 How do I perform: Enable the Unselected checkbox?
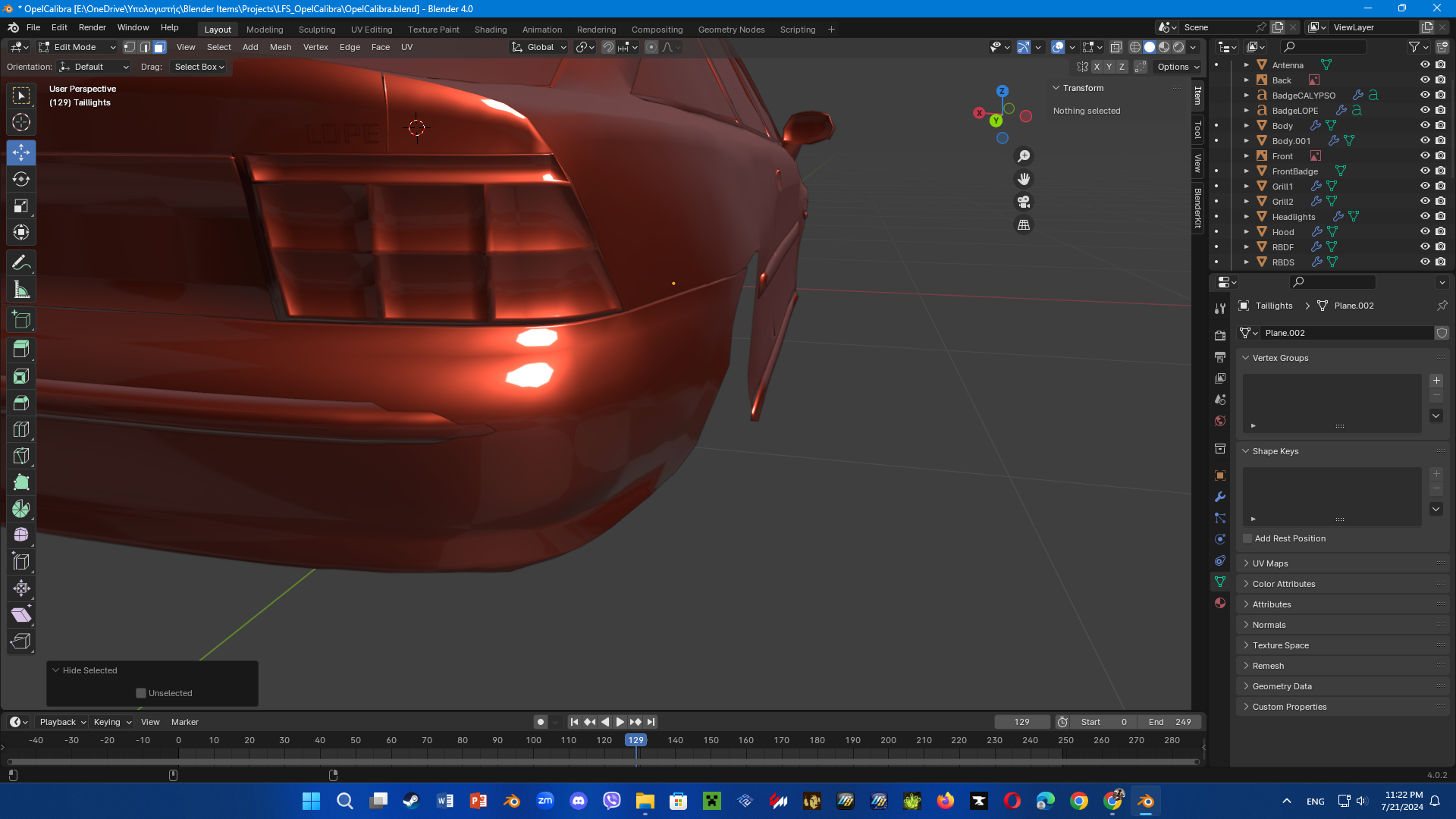141,693
